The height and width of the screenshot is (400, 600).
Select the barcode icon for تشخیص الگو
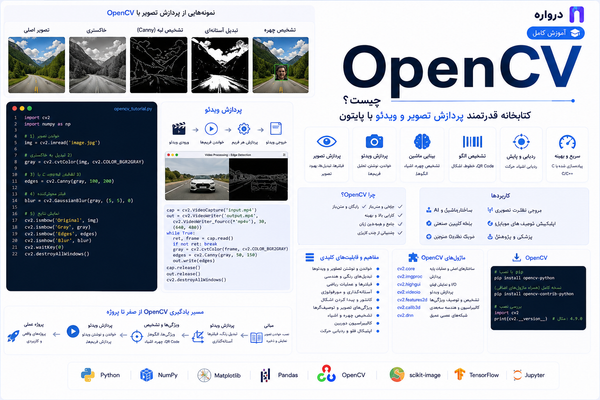(x=472, y=142)
